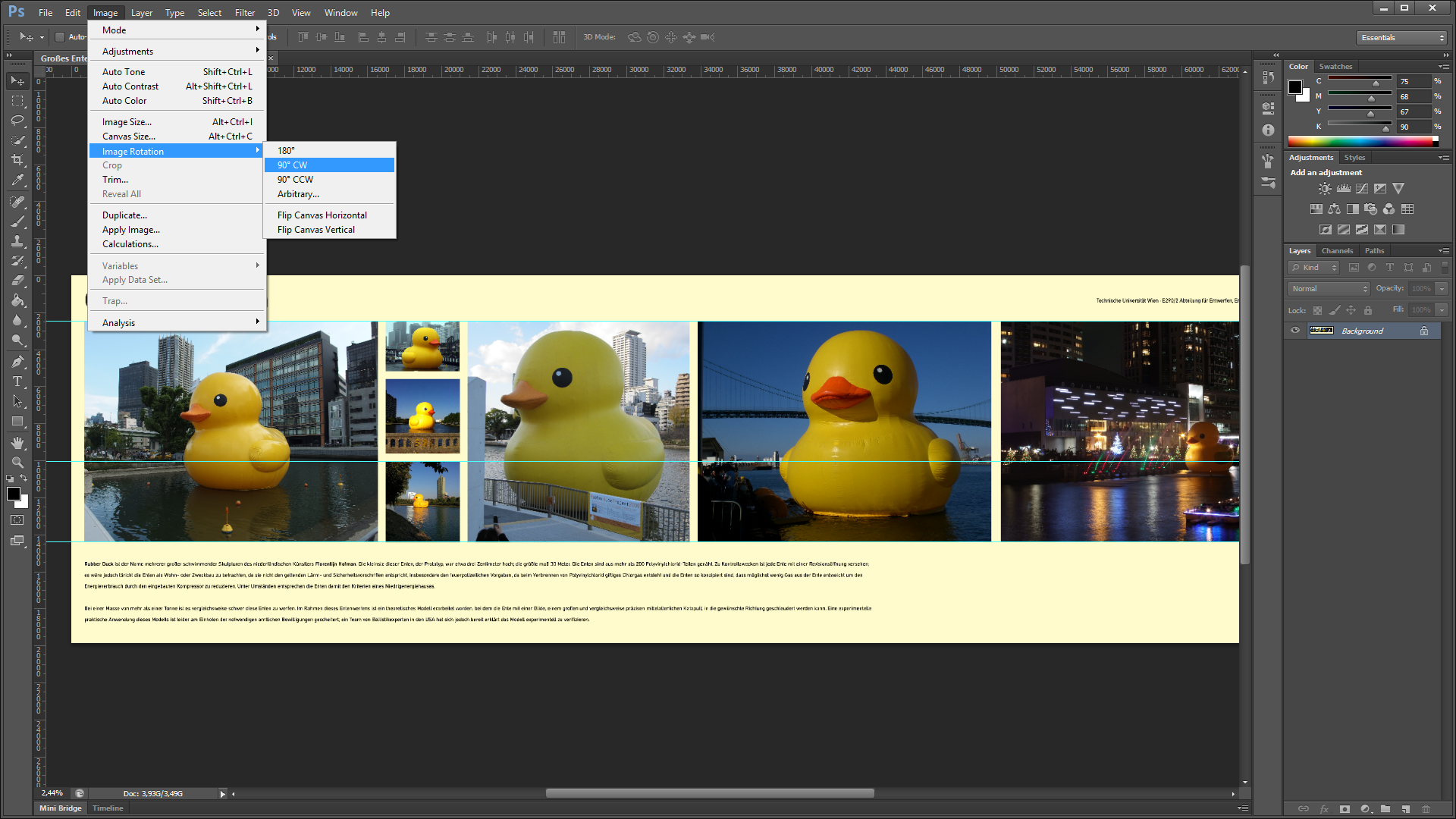Select the Zoom tool
The height and width of the screenshot is (819, 1456).
point(17,463)
